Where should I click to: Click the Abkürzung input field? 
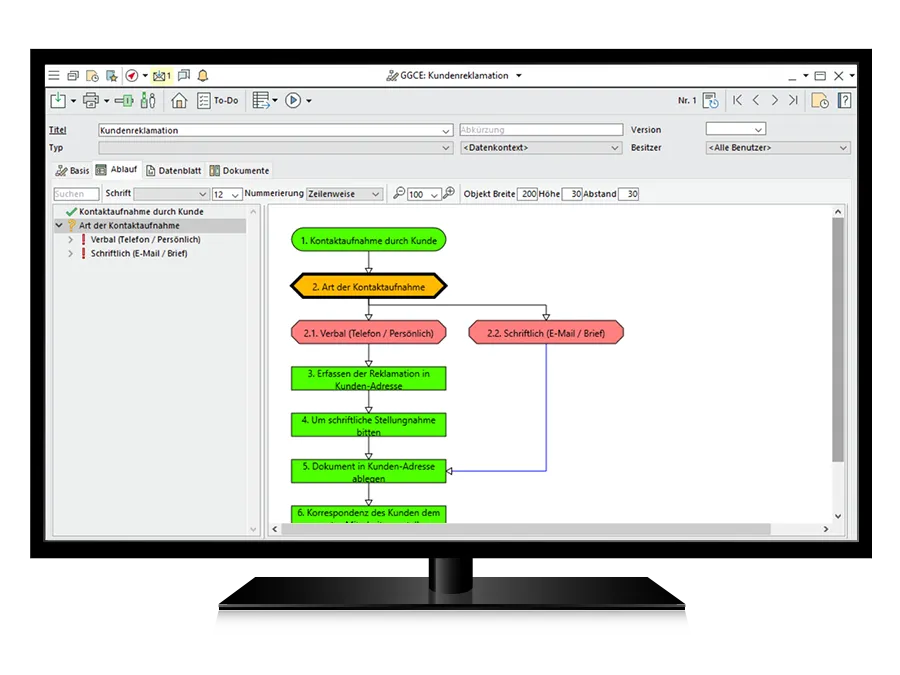coord(540,130)
